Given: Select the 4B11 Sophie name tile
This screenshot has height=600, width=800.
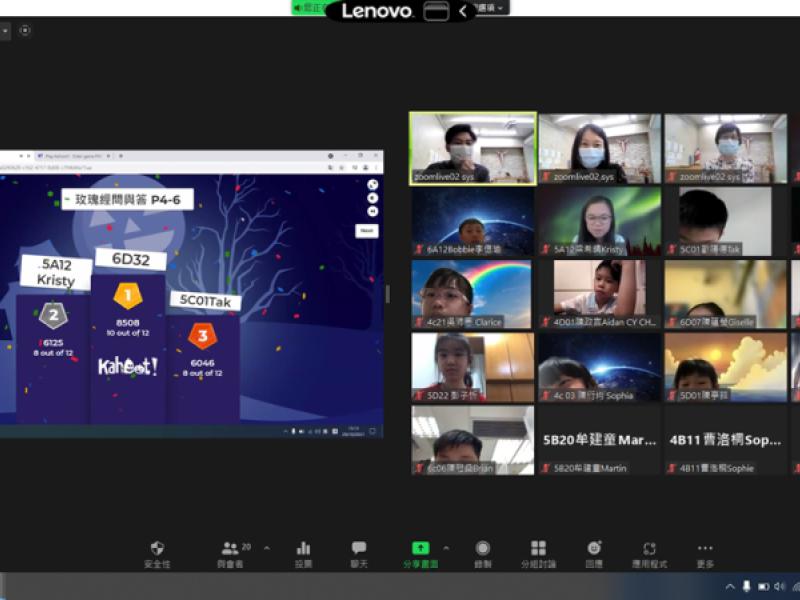Looking at the screenshot, I should [x=726, y=440].
